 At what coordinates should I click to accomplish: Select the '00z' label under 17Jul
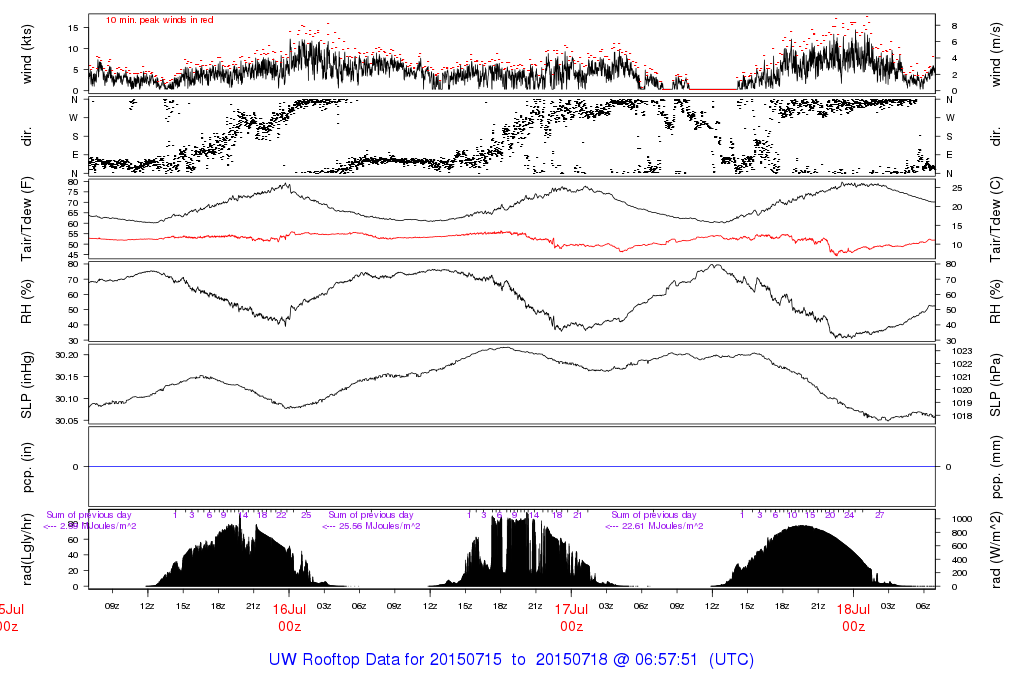point(571,627)
